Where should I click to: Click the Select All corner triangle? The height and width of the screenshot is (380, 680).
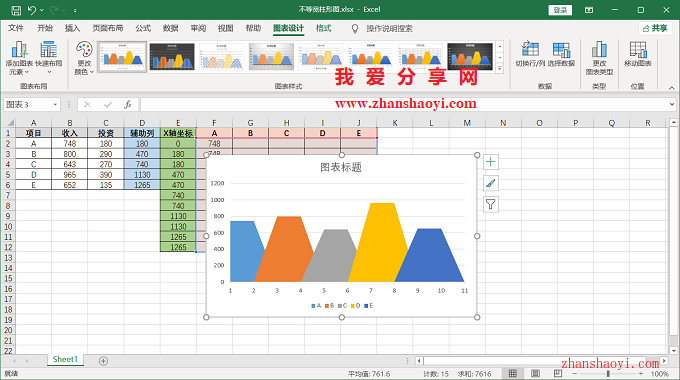click(10, 123)
